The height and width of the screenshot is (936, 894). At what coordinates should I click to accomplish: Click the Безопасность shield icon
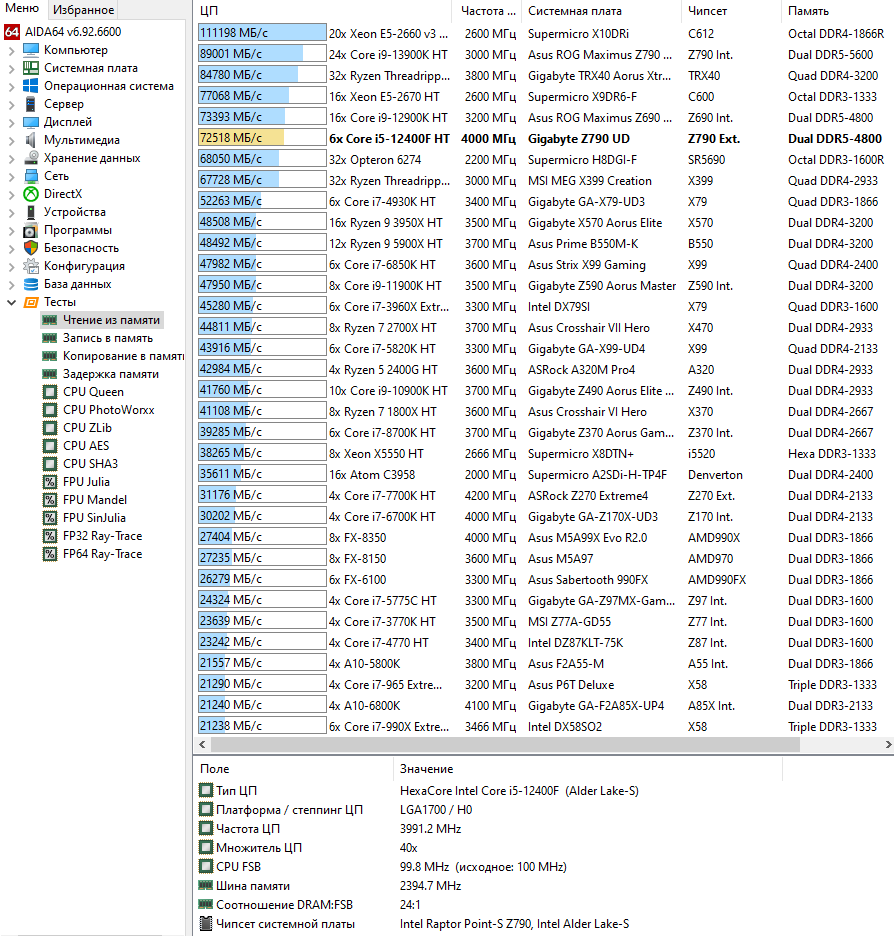coord(31,248)
